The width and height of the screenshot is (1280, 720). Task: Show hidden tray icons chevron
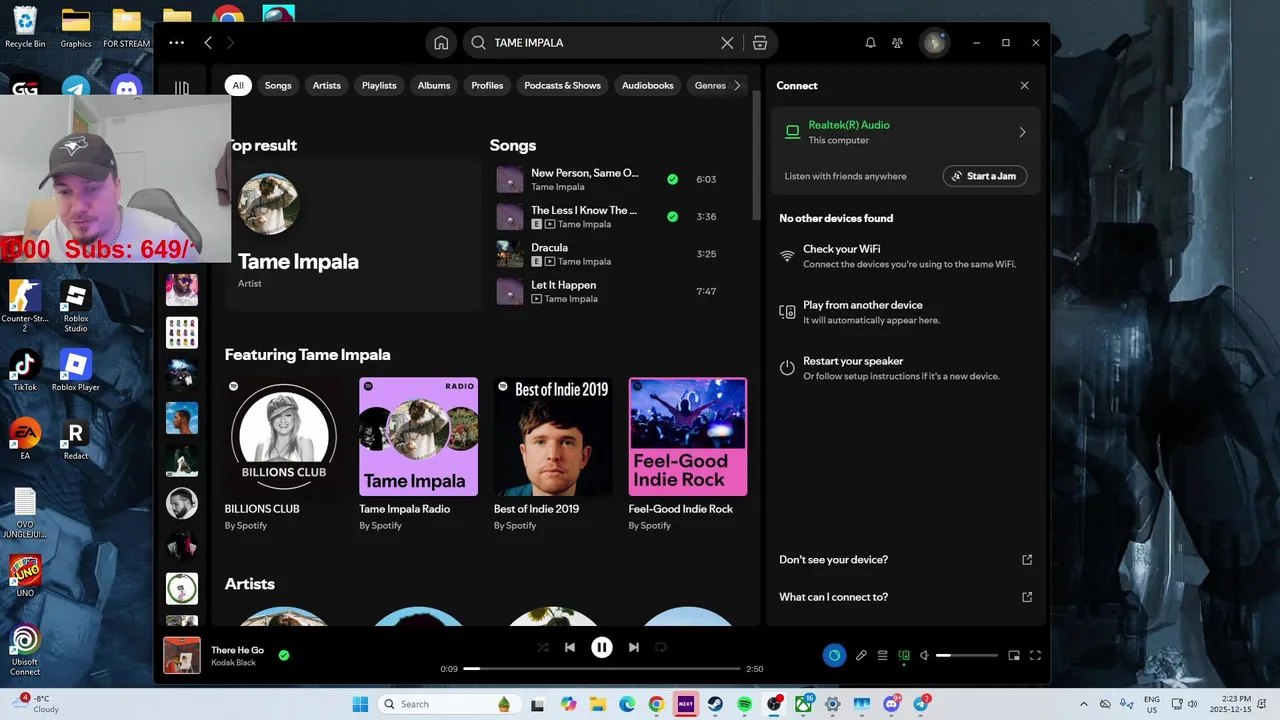click(x=1084, y=704)
